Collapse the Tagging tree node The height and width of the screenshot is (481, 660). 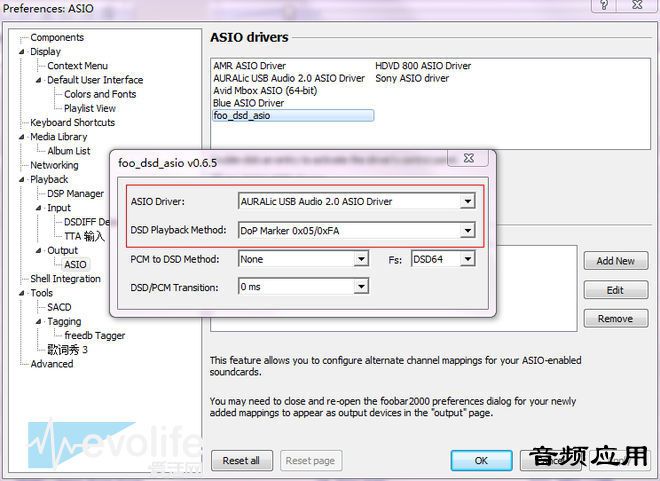[39, 322]
